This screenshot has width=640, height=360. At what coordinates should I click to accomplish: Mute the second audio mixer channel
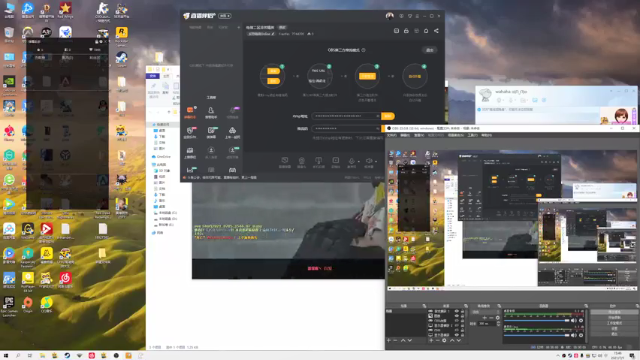(x=574, y=335)
